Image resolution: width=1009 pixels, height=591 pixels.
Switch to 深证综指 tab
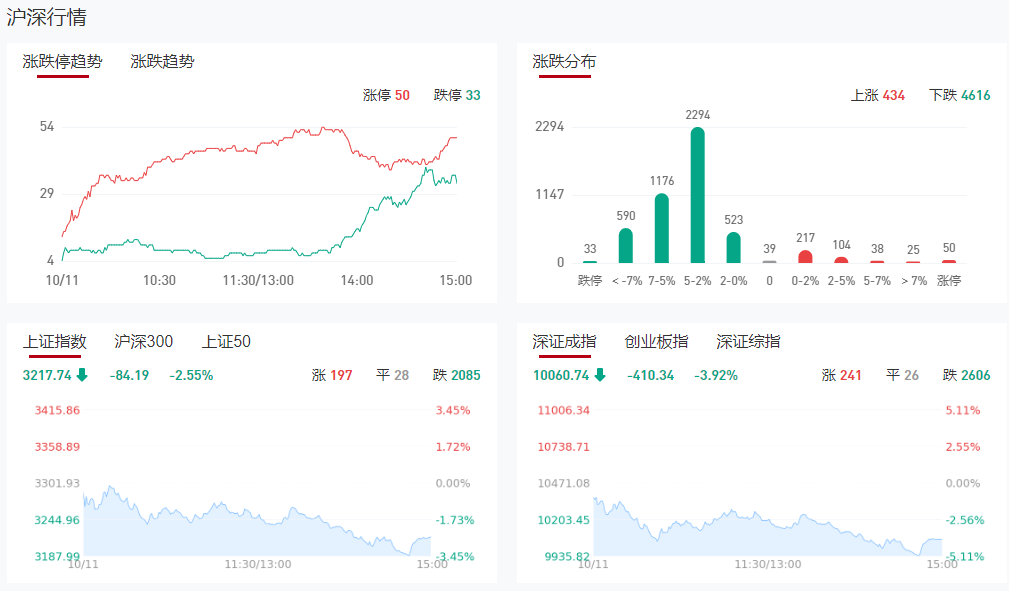[748, 342]
